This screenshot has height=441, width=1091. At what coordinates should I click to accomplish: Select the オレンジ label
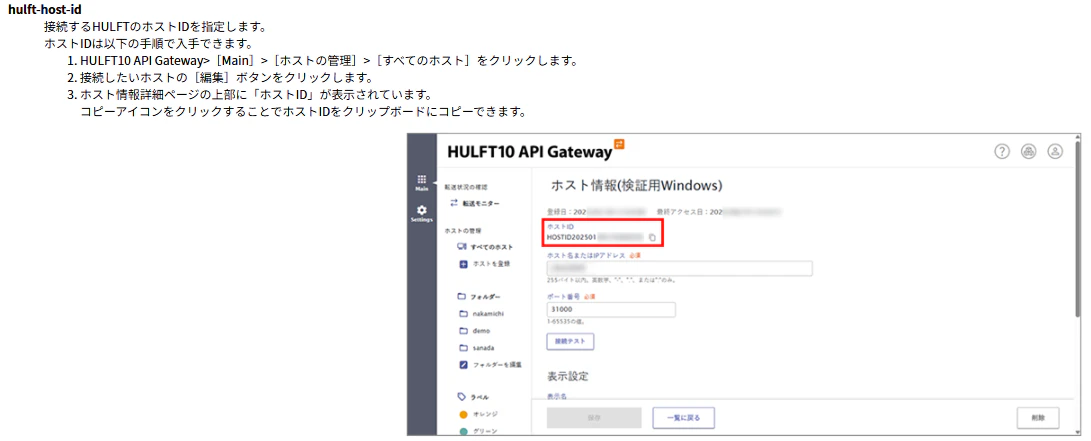[479, 414]
